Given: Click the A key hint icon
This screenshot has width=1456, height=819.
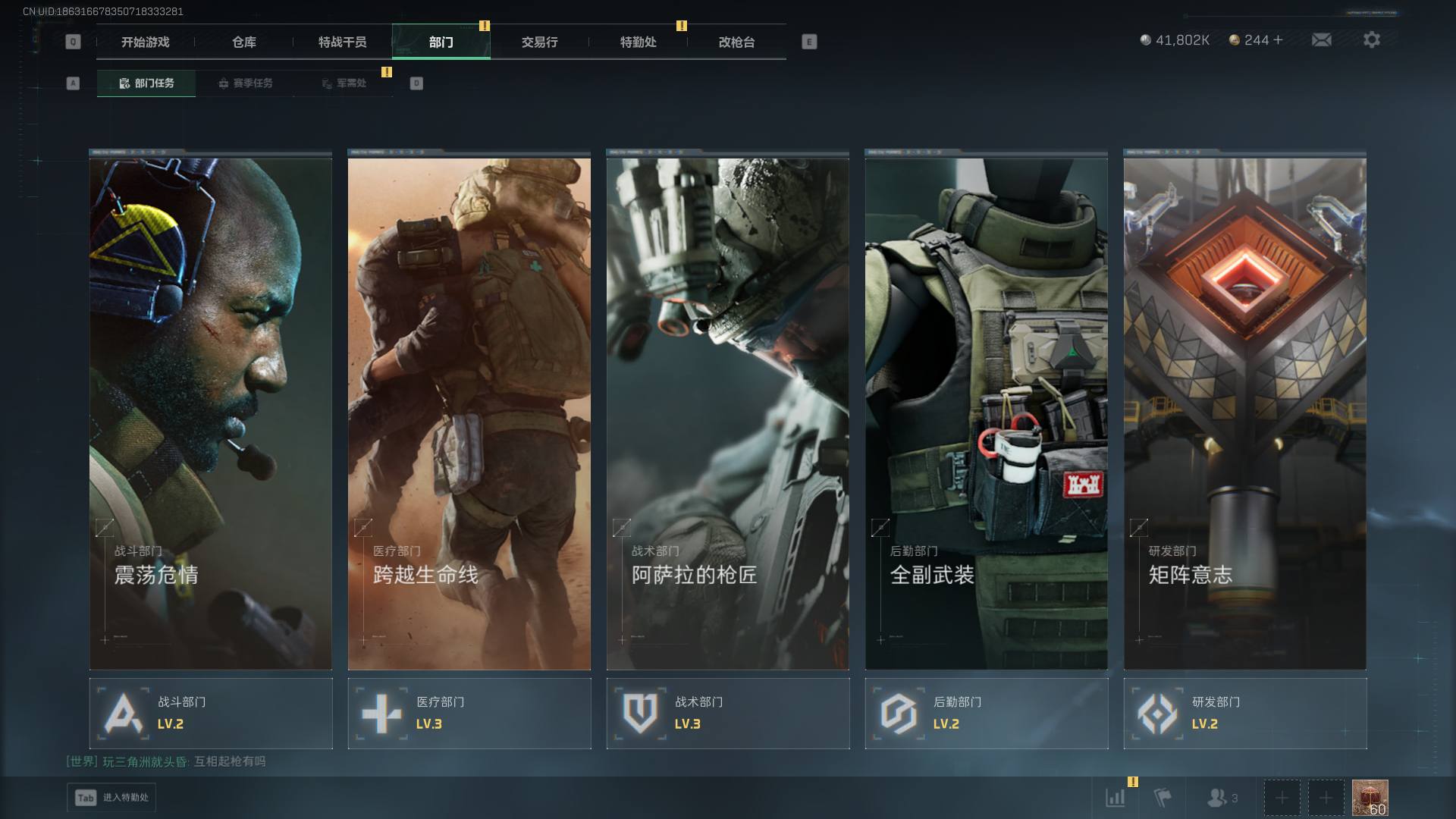Looking at the screenshot, I should coord(73,83).
